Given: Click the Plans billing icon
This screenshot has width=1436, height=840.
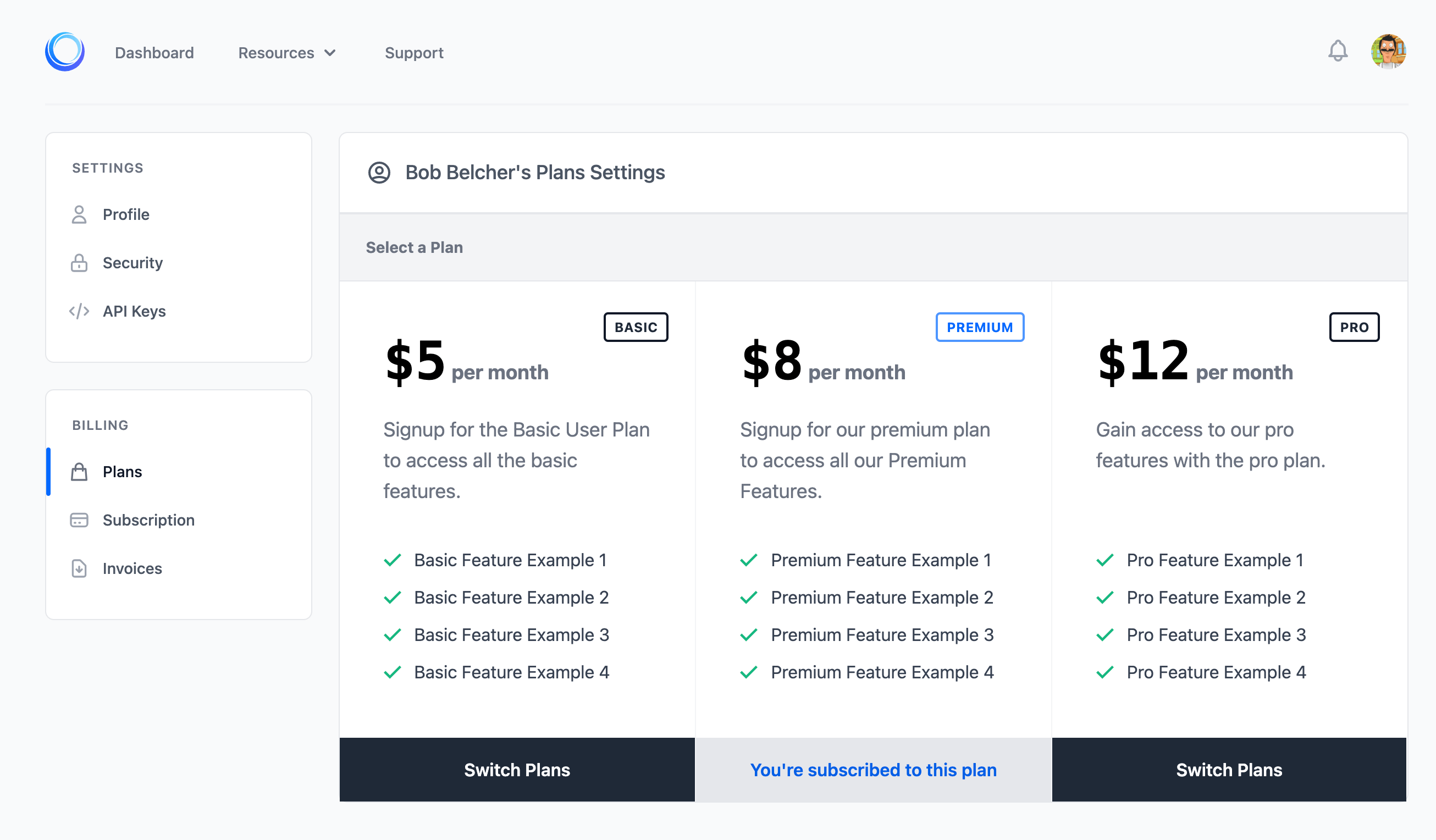Looking at the screenshot, I should point(78,471).
